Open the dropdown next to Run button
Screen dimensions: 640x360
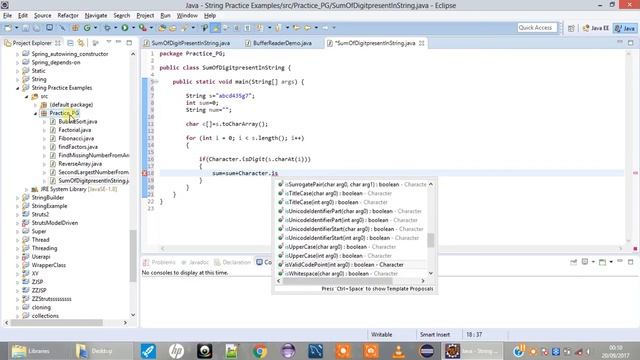tap(133, 28)
